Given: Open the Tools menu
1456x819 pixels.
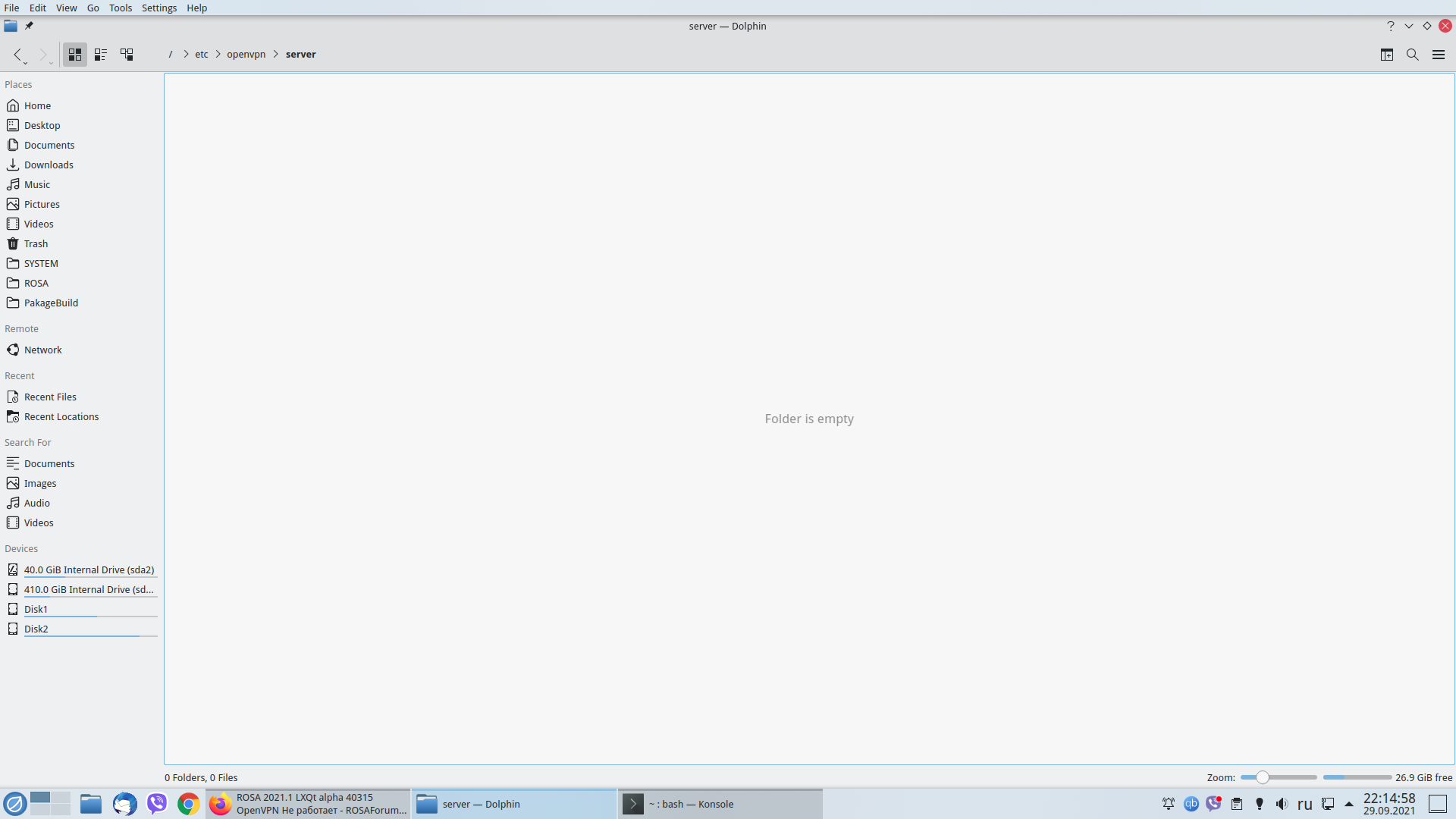Looking at the screenshot, I should coord(120,8).
